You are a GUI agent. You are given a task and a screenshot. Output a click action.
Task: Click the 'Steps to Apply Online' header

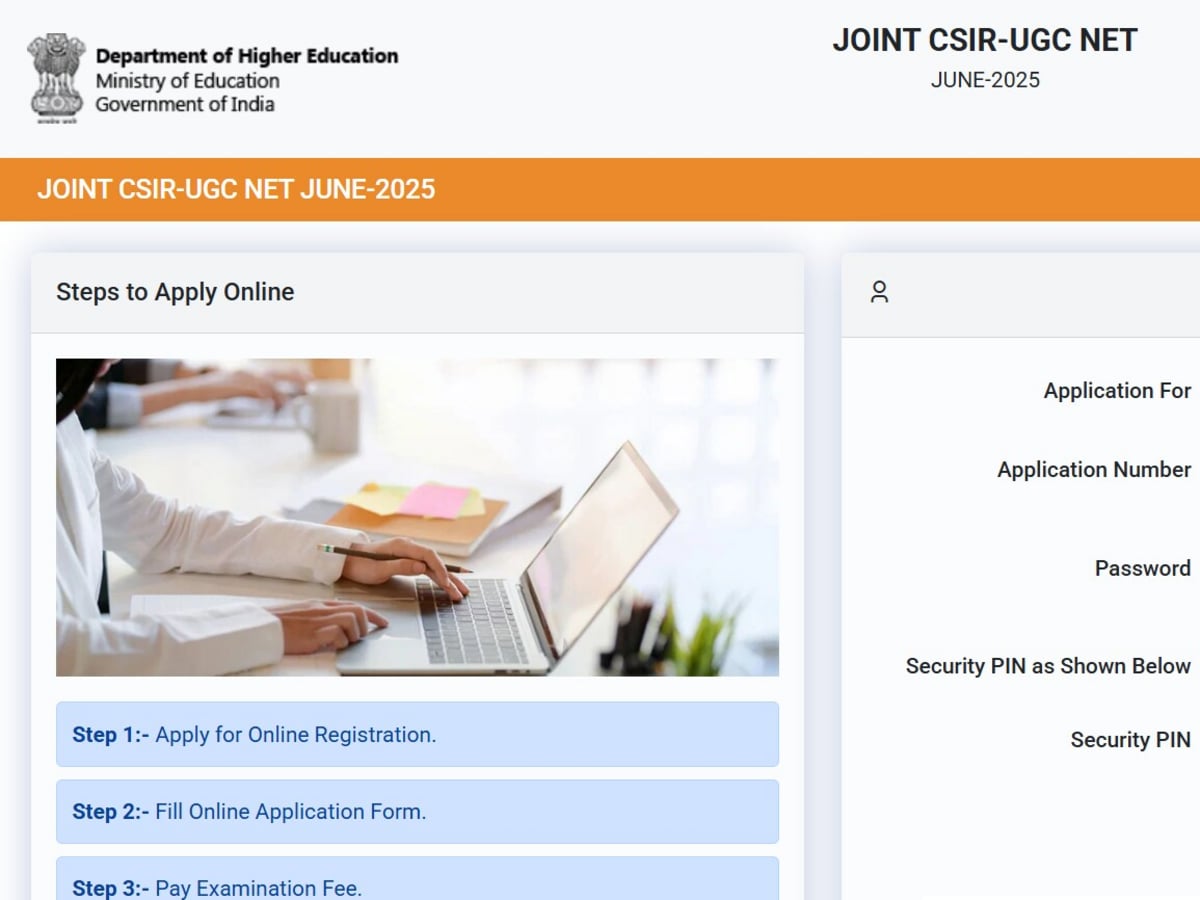(x=175, y=292)
